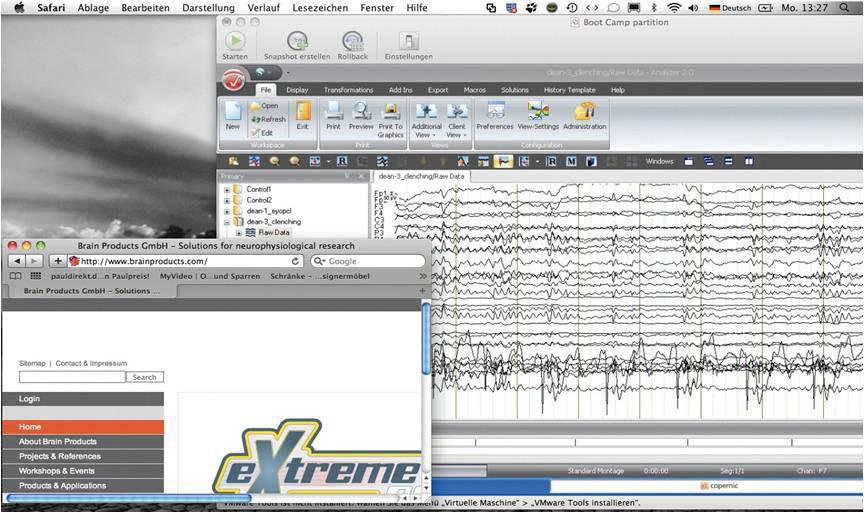
Task: Click the Spotlight magnifier in menu bar
Action: [844, 8]
